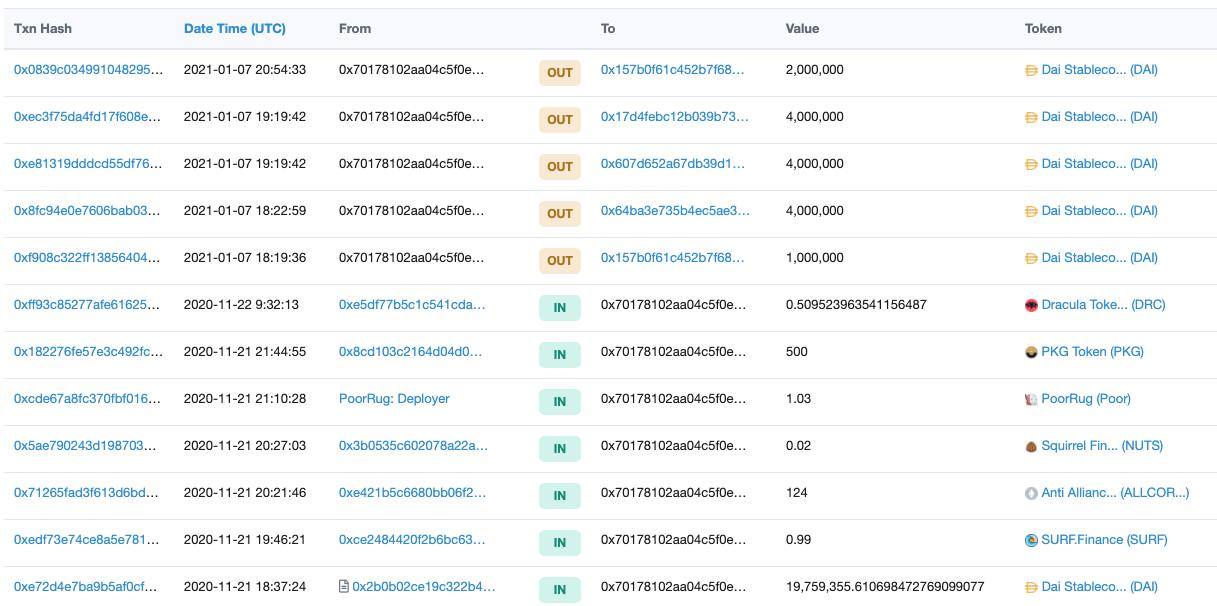Click the IN badge on the Dracula Token row

click(x=560, y=307)
